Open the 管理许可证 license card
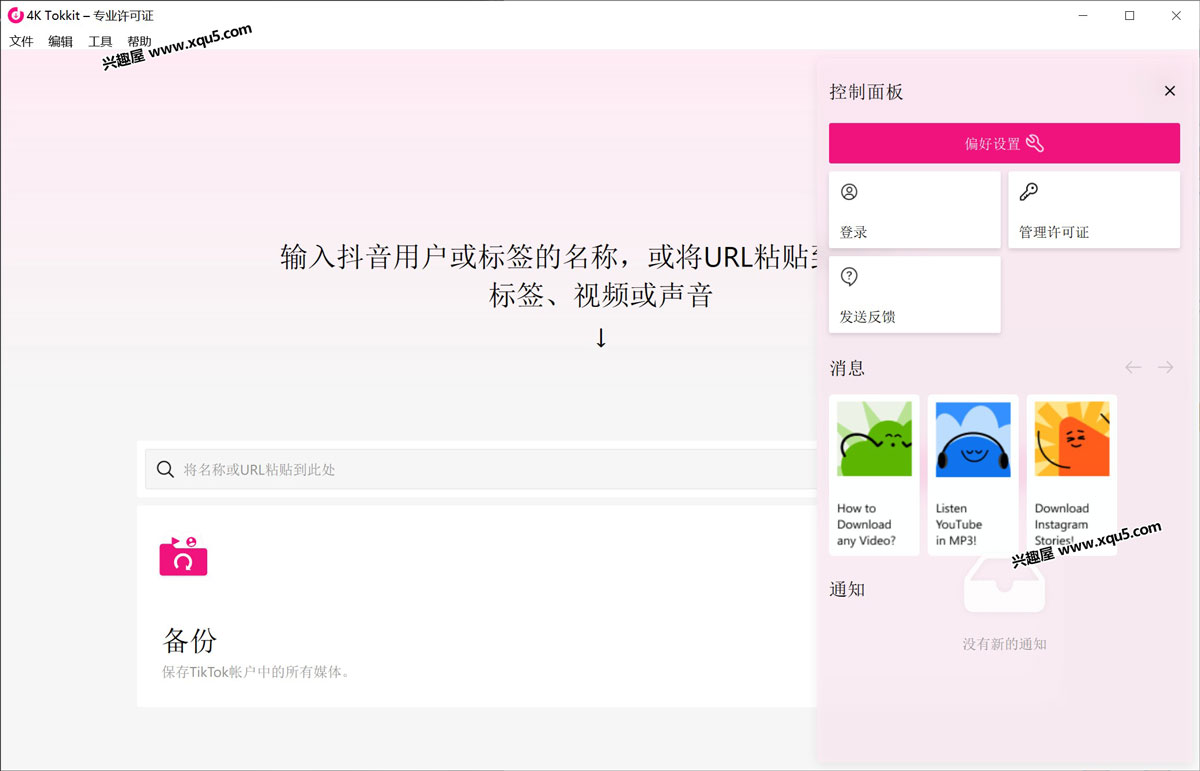Image resolution: width=1200 pixels, height=771 pixels. [x=1094, y=209]
